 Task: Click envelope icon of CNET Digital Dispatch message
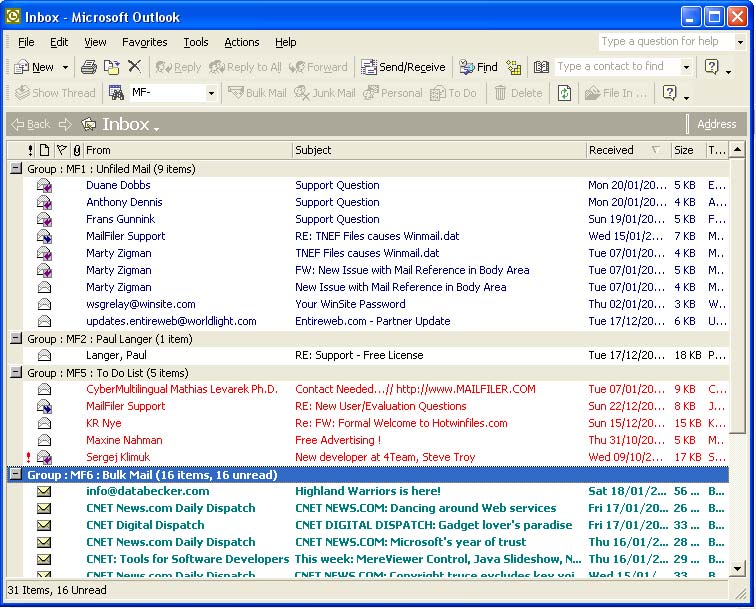(x=44, y=525)
